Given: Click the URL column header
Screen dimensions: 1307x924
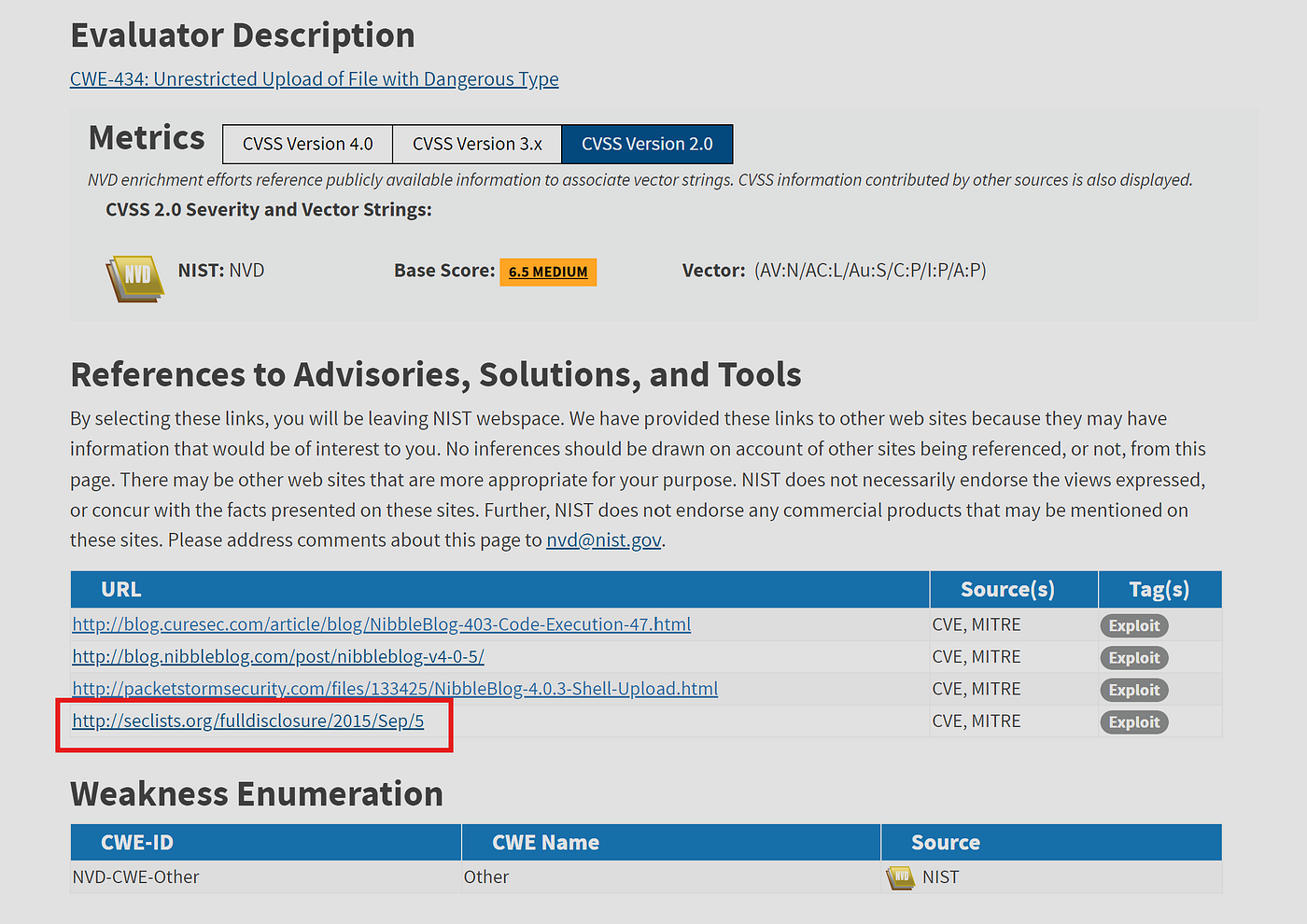Looking at the screenshot, I should 500,590.
